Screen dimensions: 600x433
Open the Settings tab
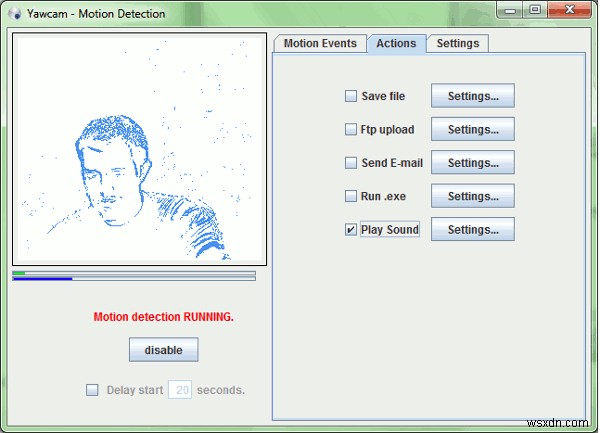point(458,43)
